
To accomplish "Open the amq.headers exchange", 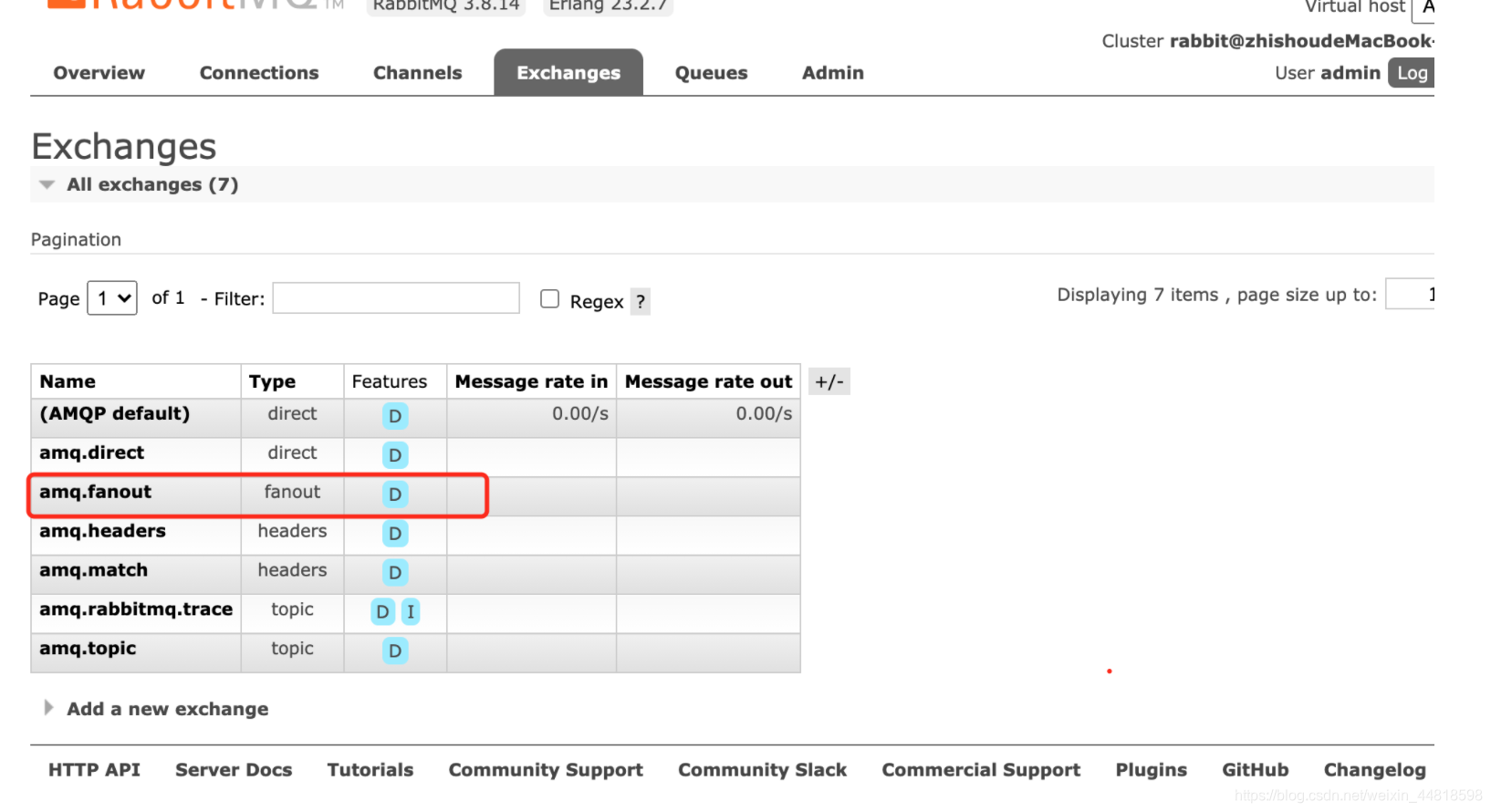I will [x=102, y=531].
